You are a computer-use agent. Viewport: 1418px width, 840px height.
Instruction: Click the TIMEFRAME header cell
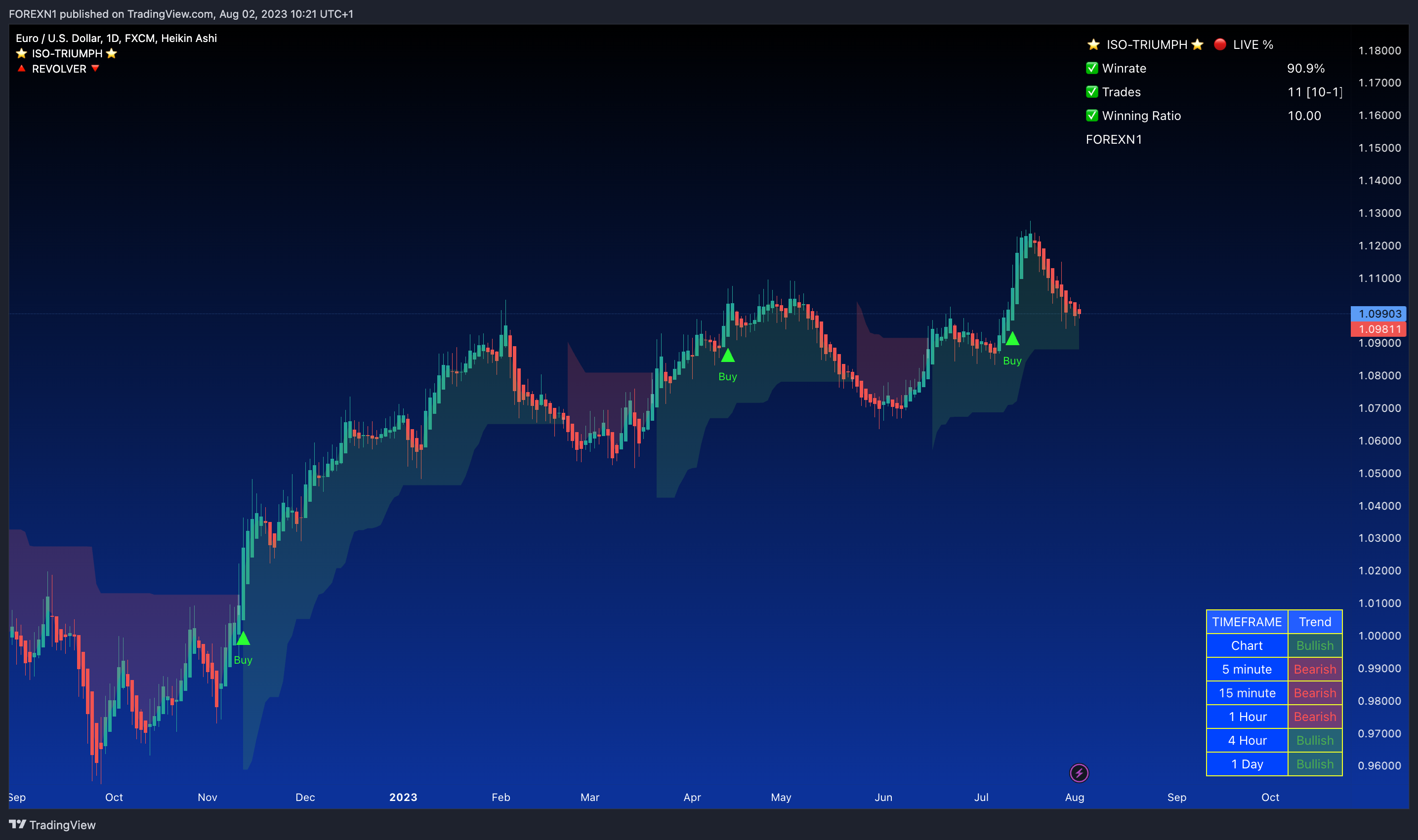[1247, 622]
